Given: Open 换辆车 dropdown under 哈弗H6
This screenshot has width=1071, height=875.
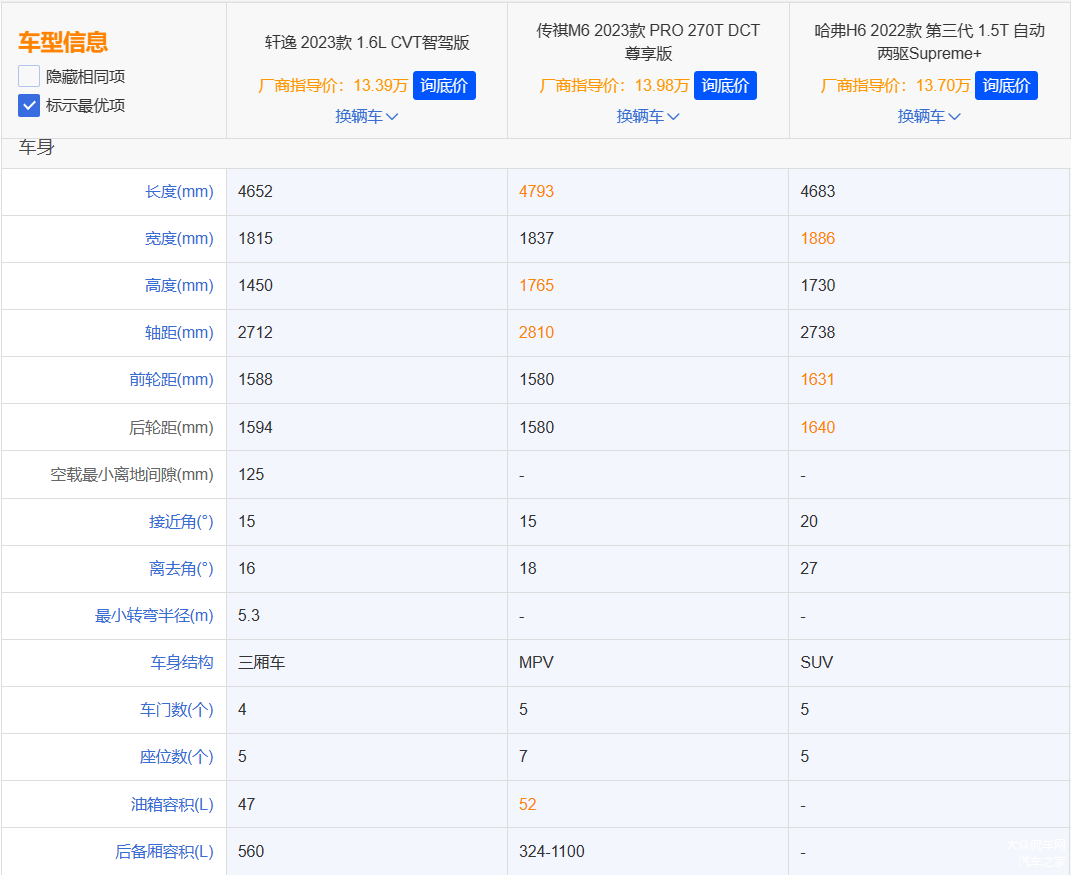Looking at the screenshot, I should 928,116.
